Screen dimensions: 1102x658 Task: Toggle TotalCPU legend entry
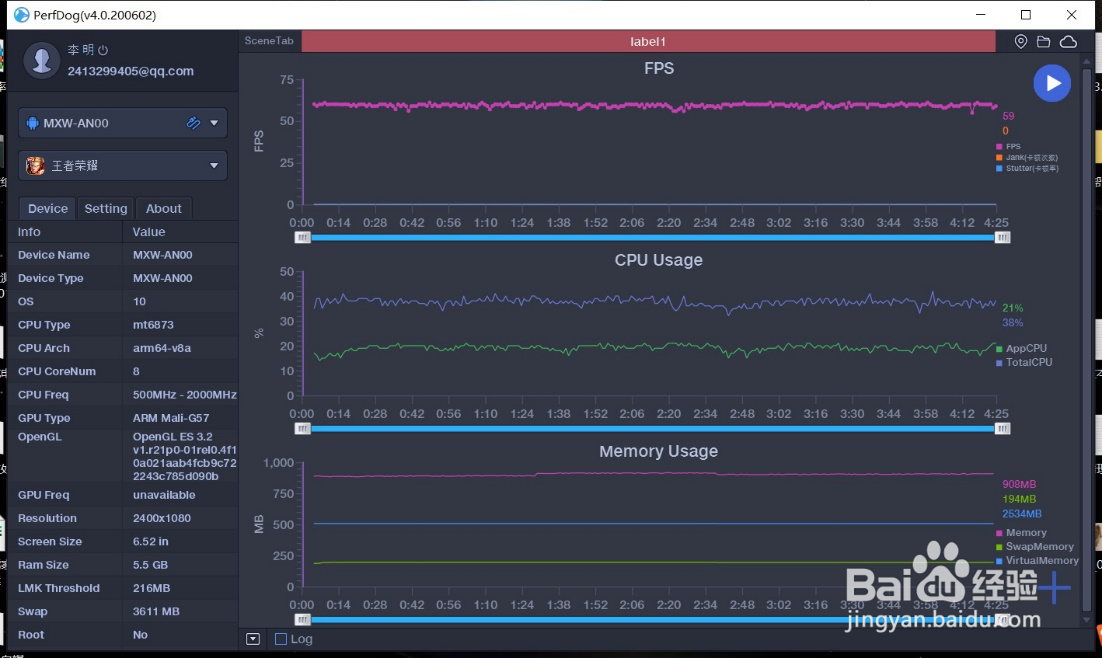[1024, 362]
